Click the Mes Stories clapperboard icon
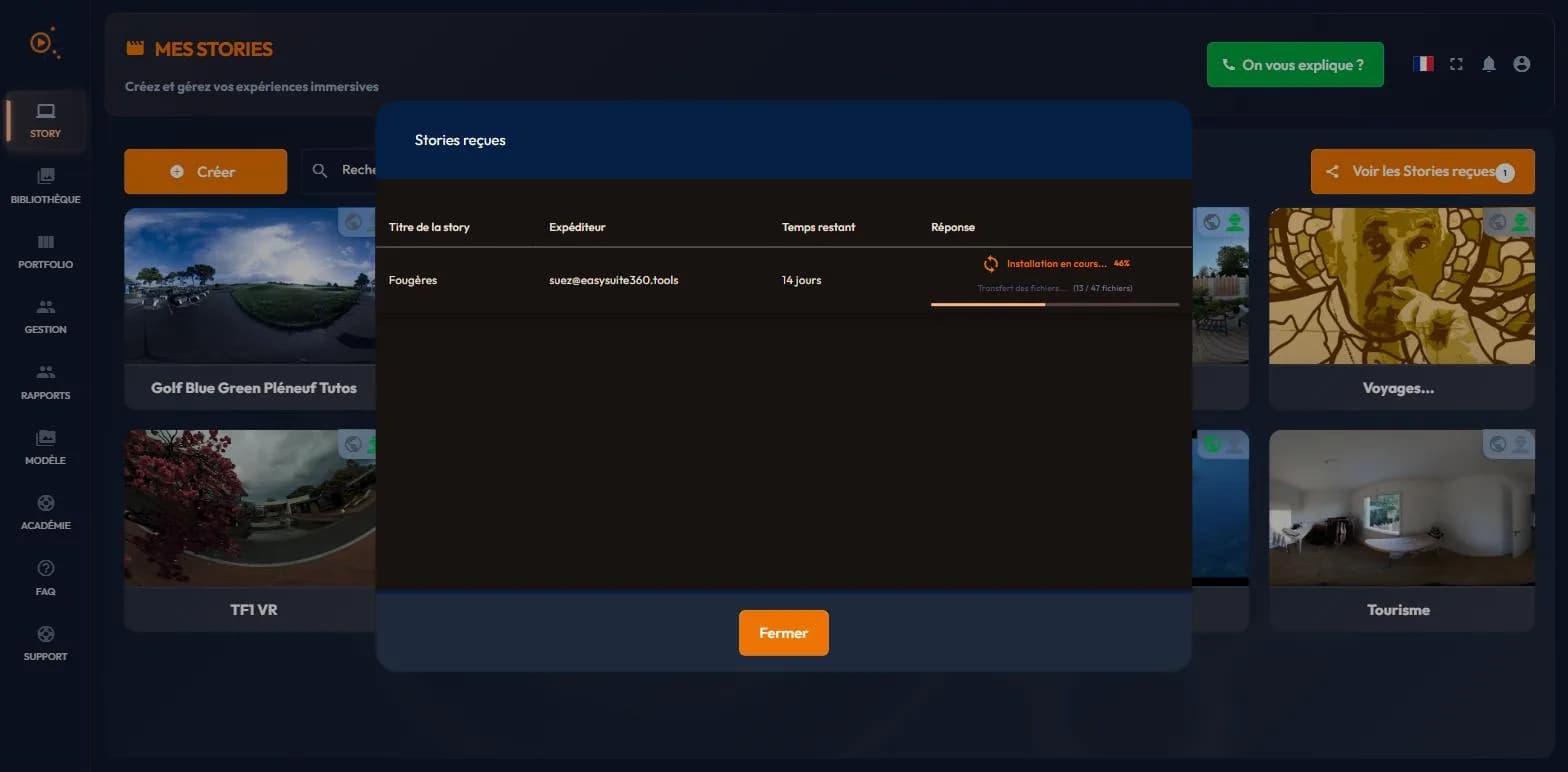Image resolution: width=1568 pixels, height=772 pixels. click(x=135, y=49)
